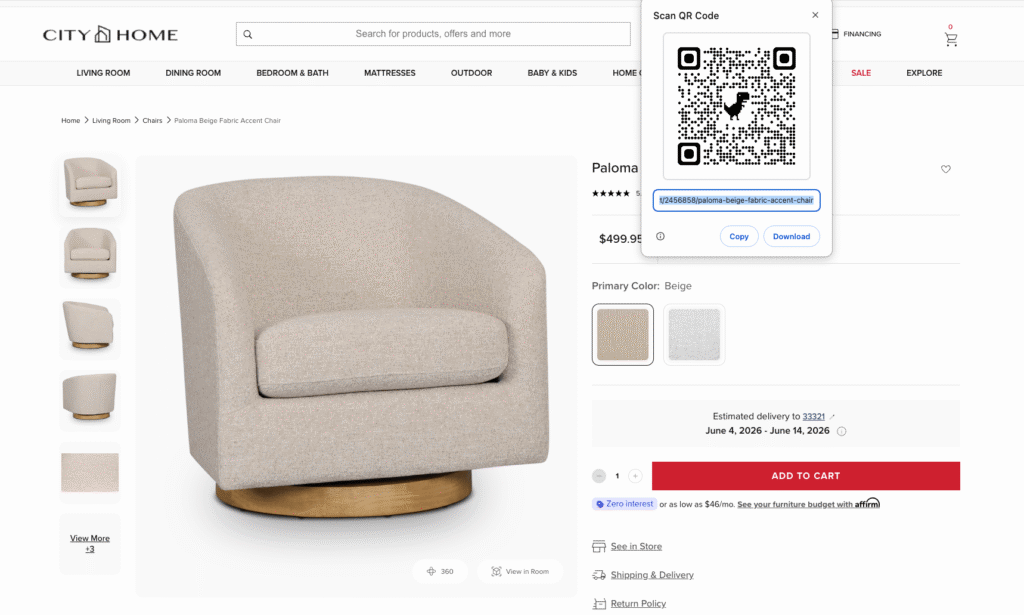Increase quantity with plus button
This screenshot has width=1024, height=615.
click(635, 476)
